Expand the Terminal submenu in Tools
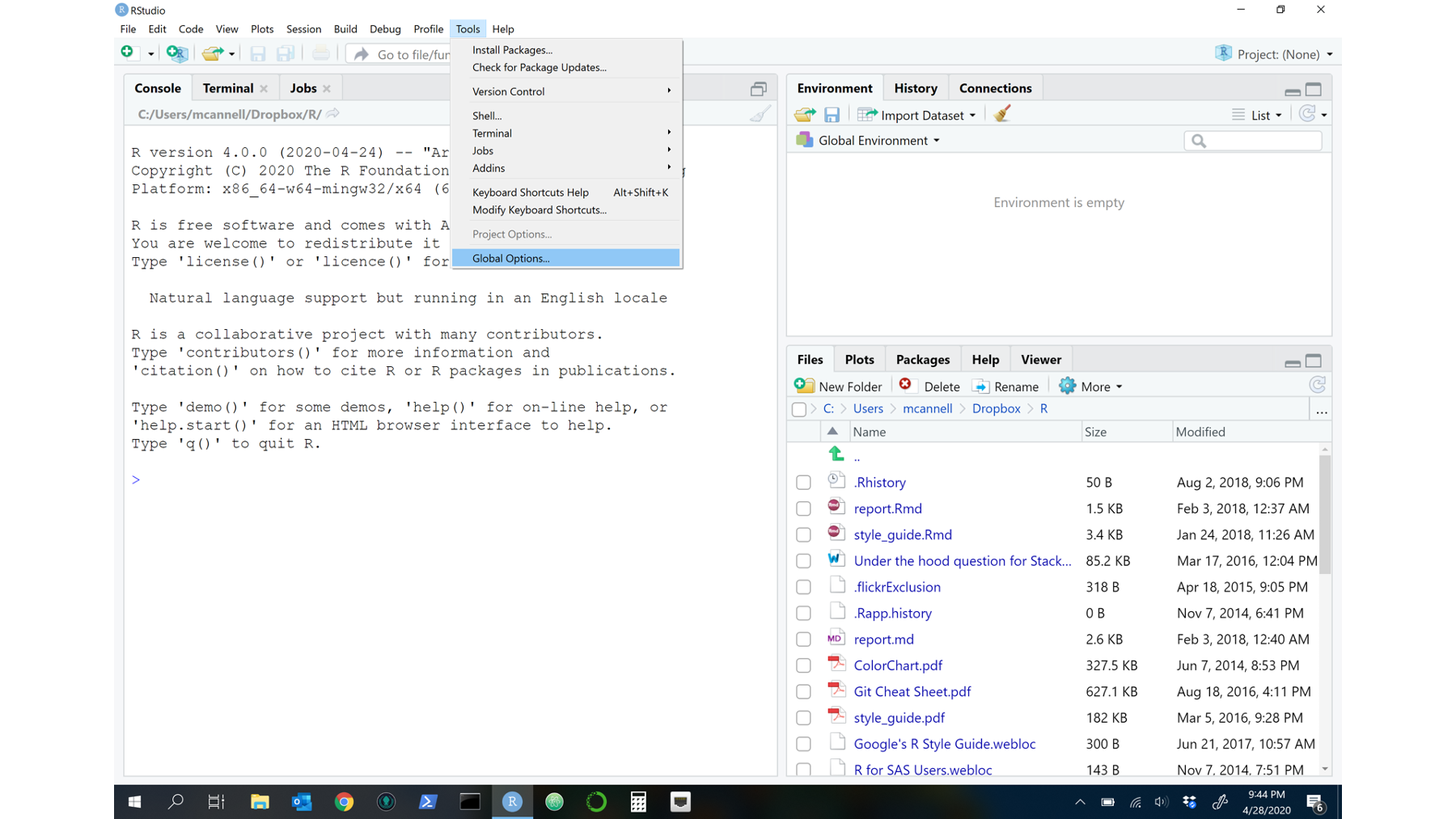1456x819 pixels. [x=565, y=133]
